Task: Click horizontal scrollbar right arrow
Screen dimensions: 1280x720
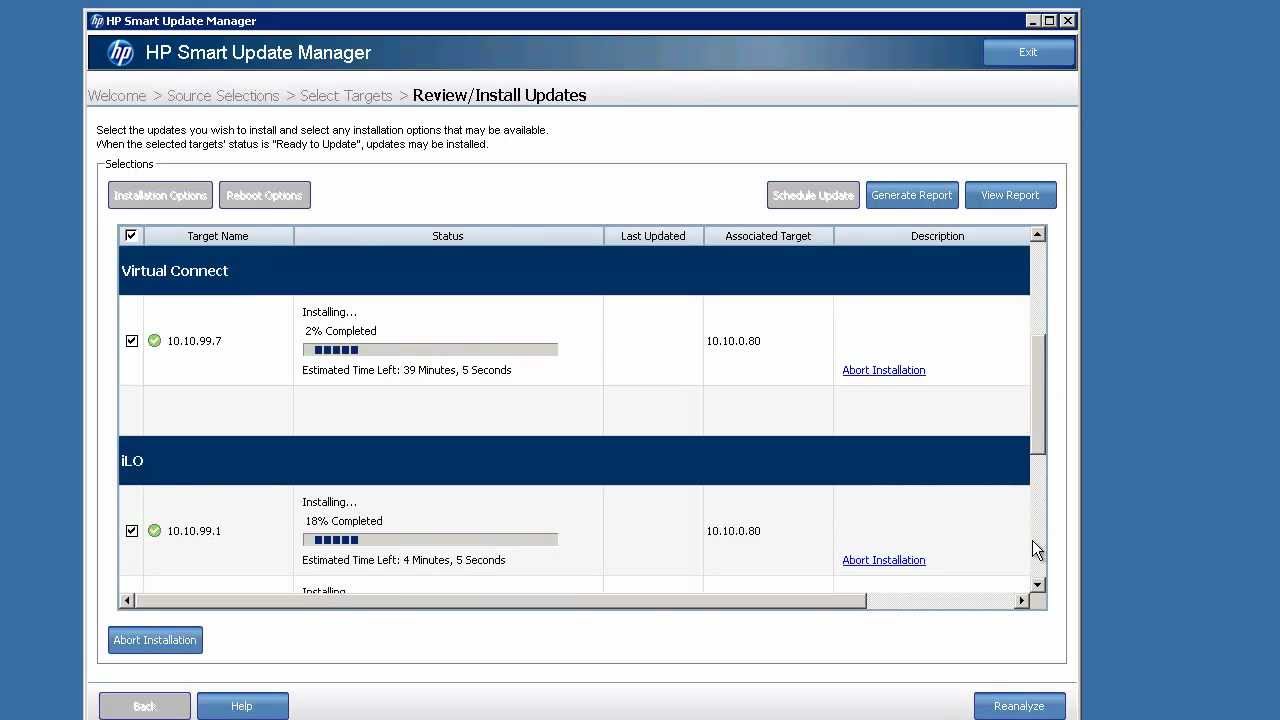Action: click(1021, 601)
